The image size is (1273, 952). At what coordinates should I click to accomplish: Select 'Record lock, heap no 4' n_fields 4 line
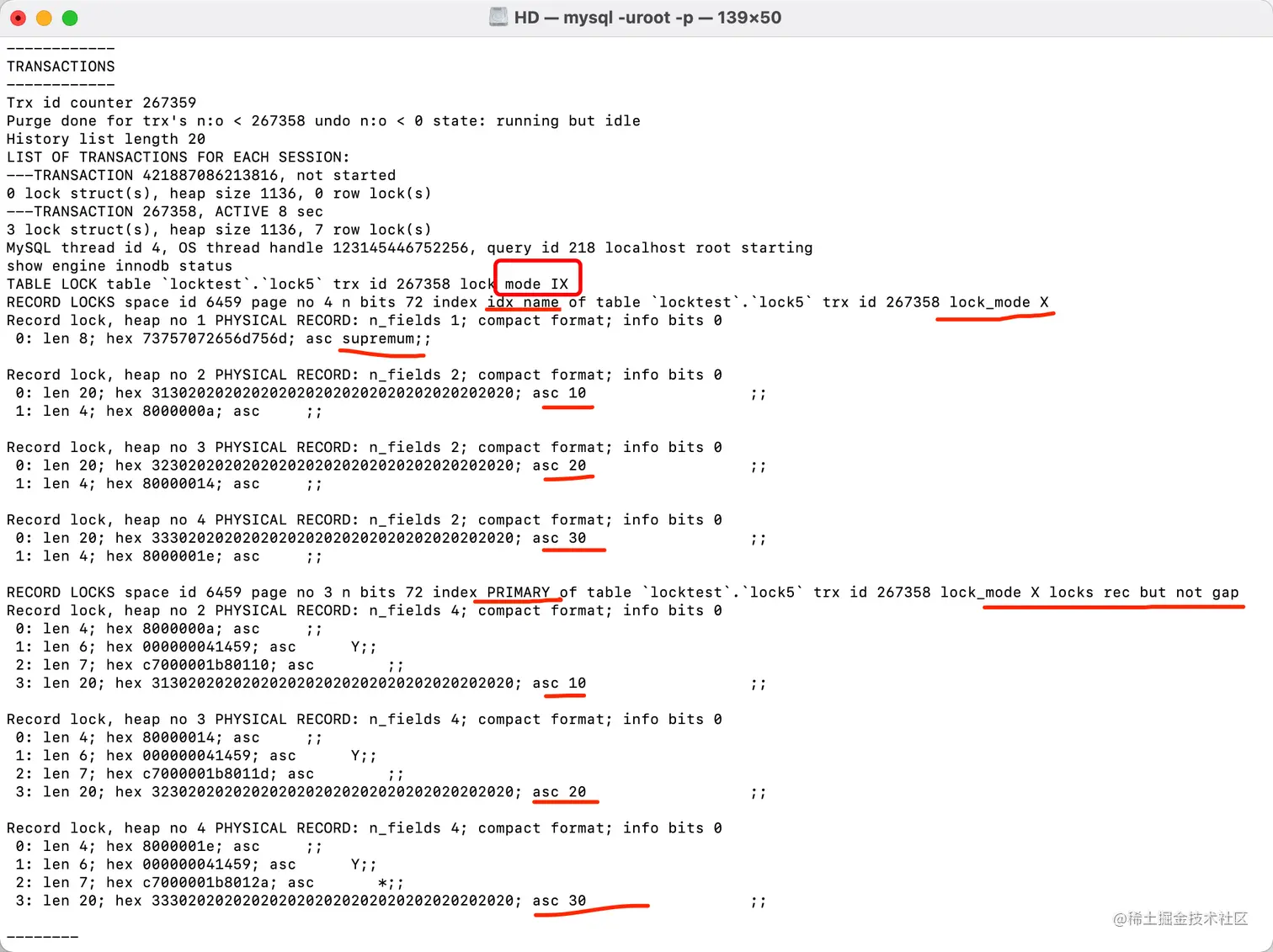click(365, 828)
